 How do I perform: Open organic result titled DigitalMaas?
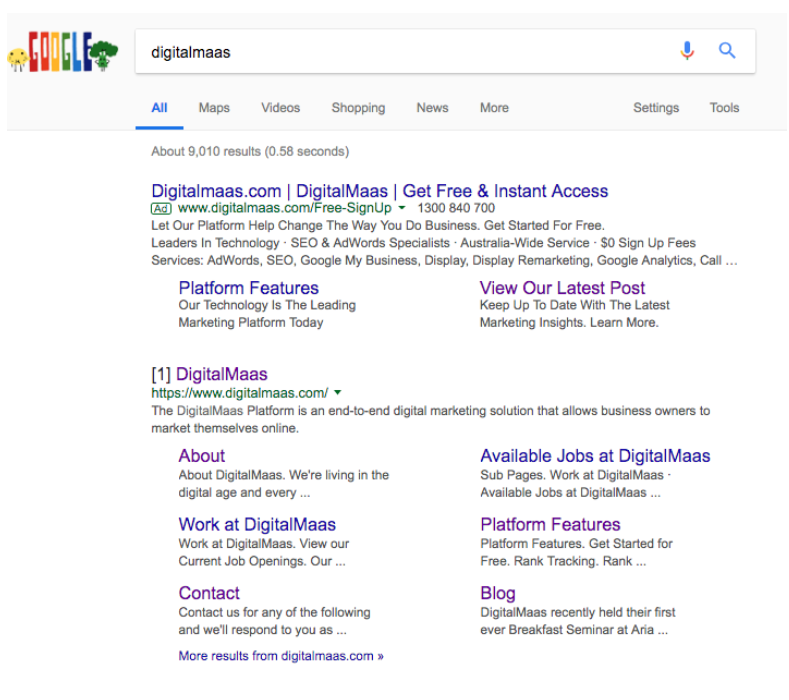pos(221,374)
